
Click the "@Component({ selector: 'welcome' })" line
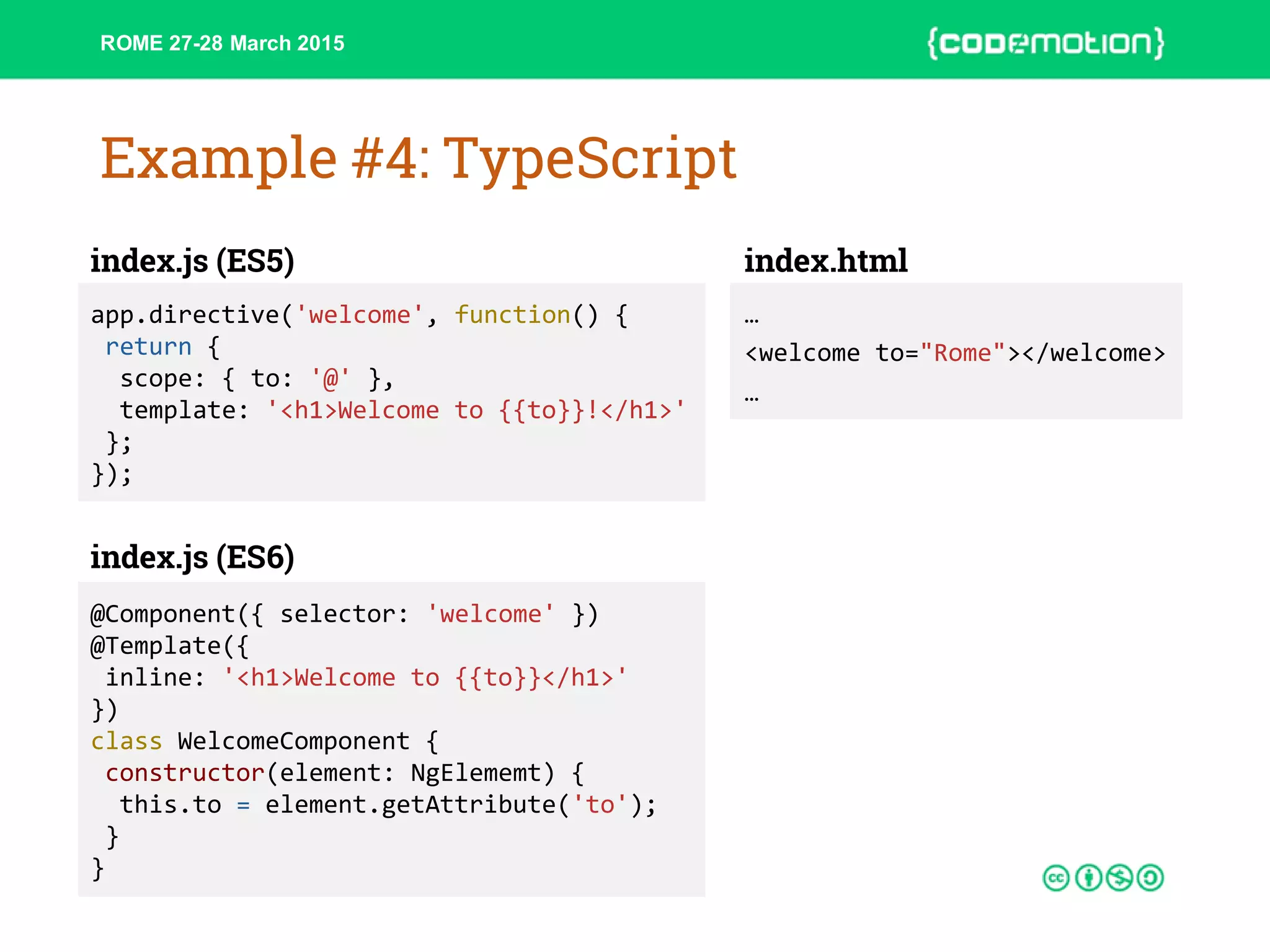344,614
